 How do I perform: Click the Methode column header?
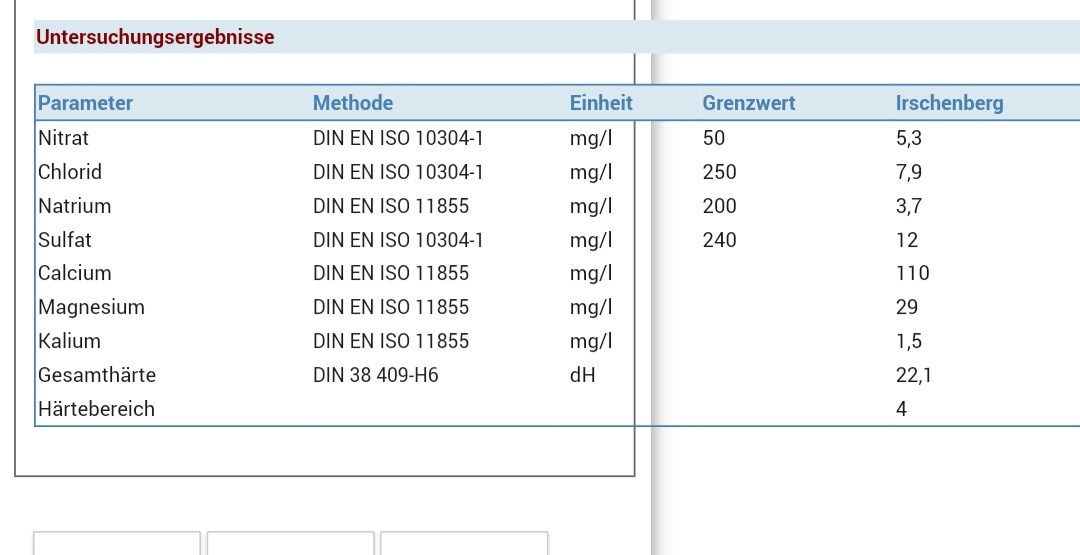353,103
